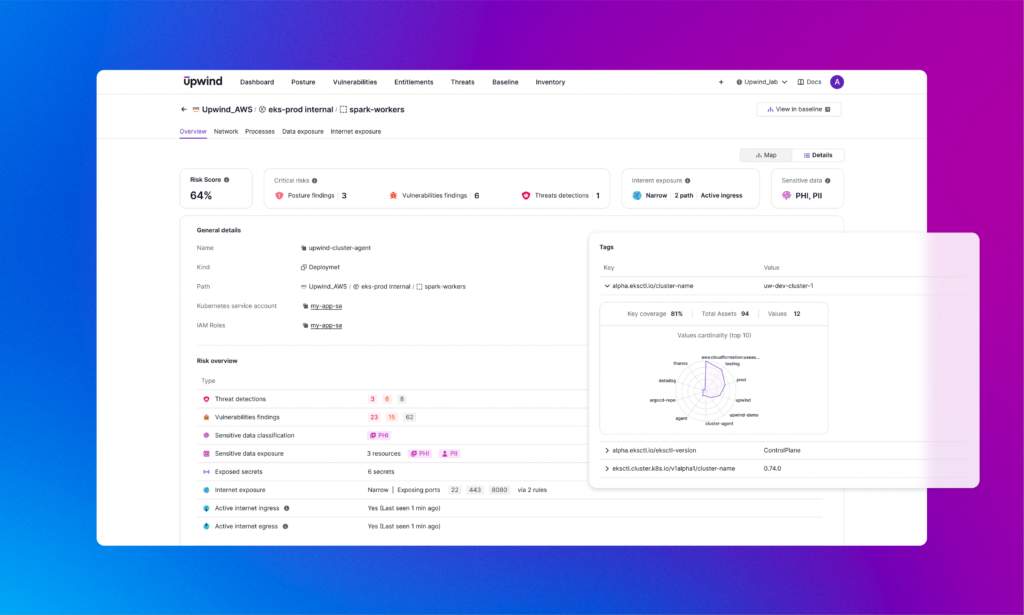Click the PHI, PII brain icon

(786, 195)
